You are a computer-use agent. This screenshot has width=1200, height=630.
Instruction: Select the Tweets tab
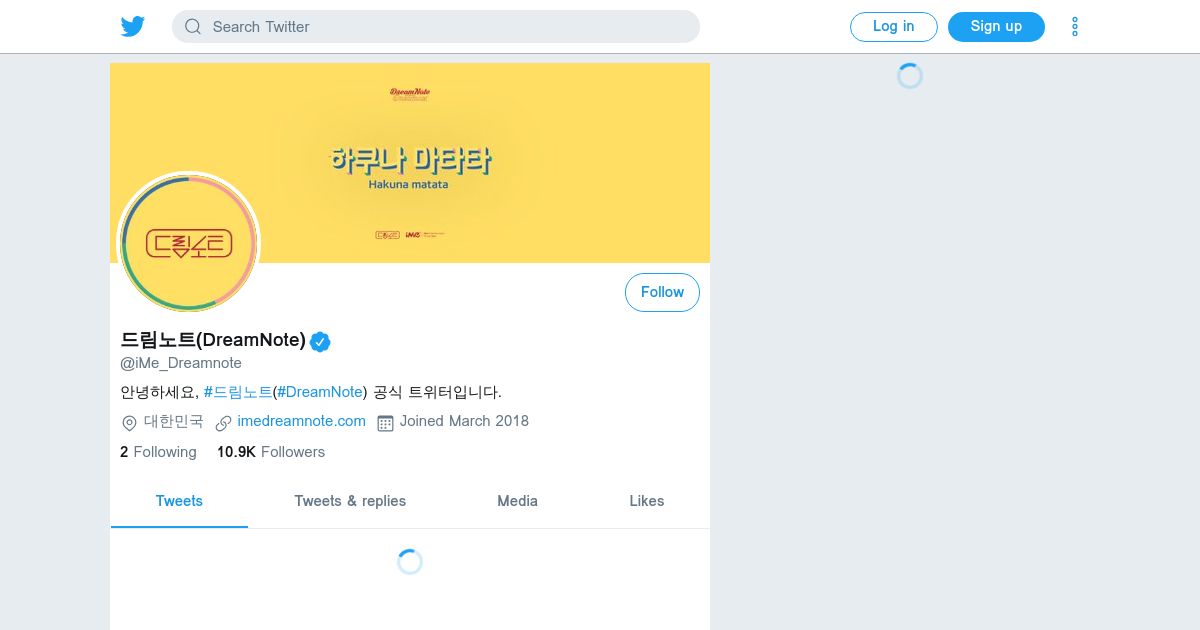(x=179, y=501)
